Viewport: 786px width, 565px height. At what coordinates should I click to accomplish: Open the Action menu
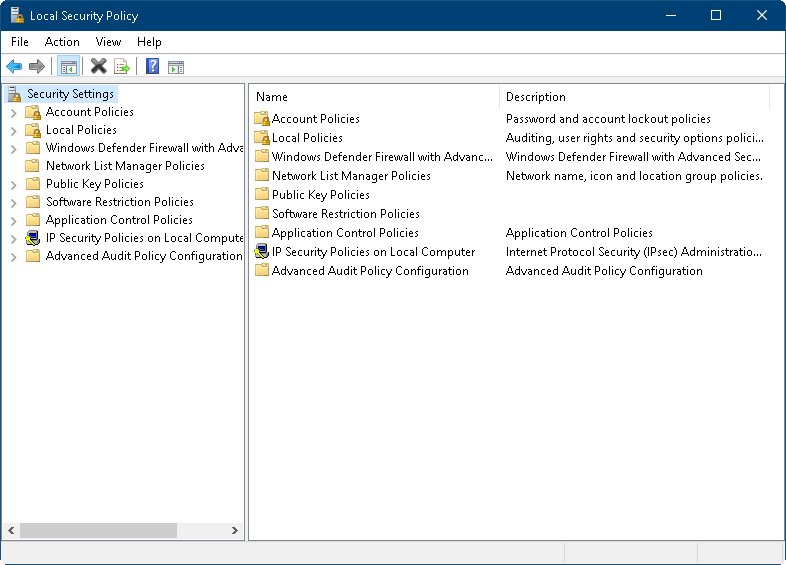click(x=62, y=42)
